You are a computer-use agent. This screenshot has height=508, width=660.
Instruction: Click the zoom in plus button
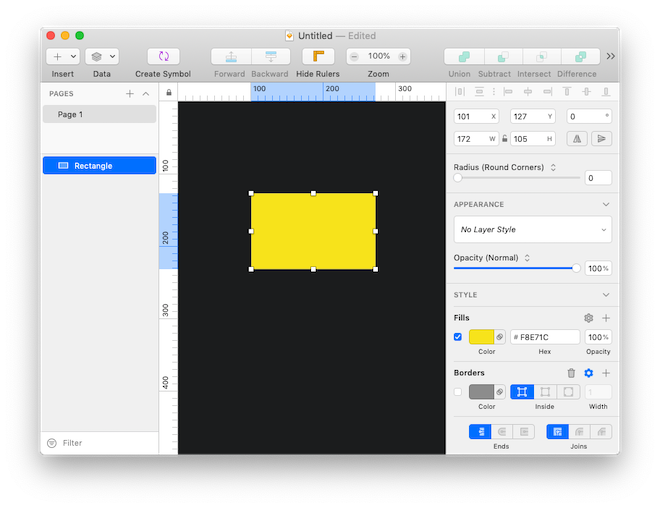click(403, 57)
